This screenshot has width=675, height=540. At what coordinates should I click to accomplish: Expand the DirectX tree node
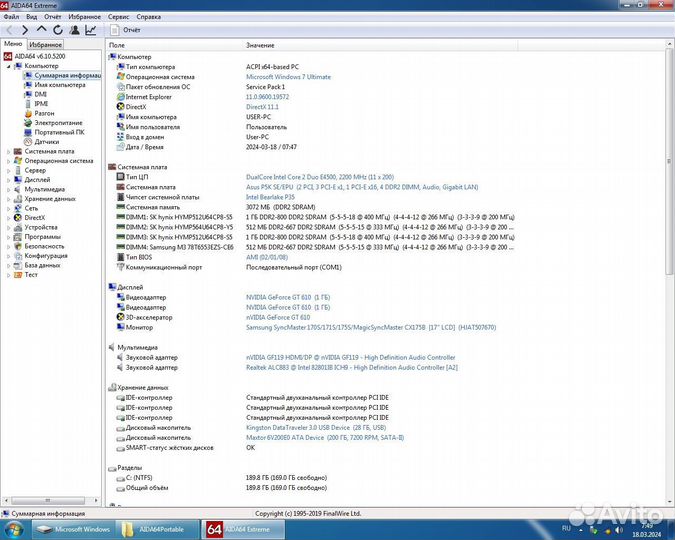click(8, 218)
